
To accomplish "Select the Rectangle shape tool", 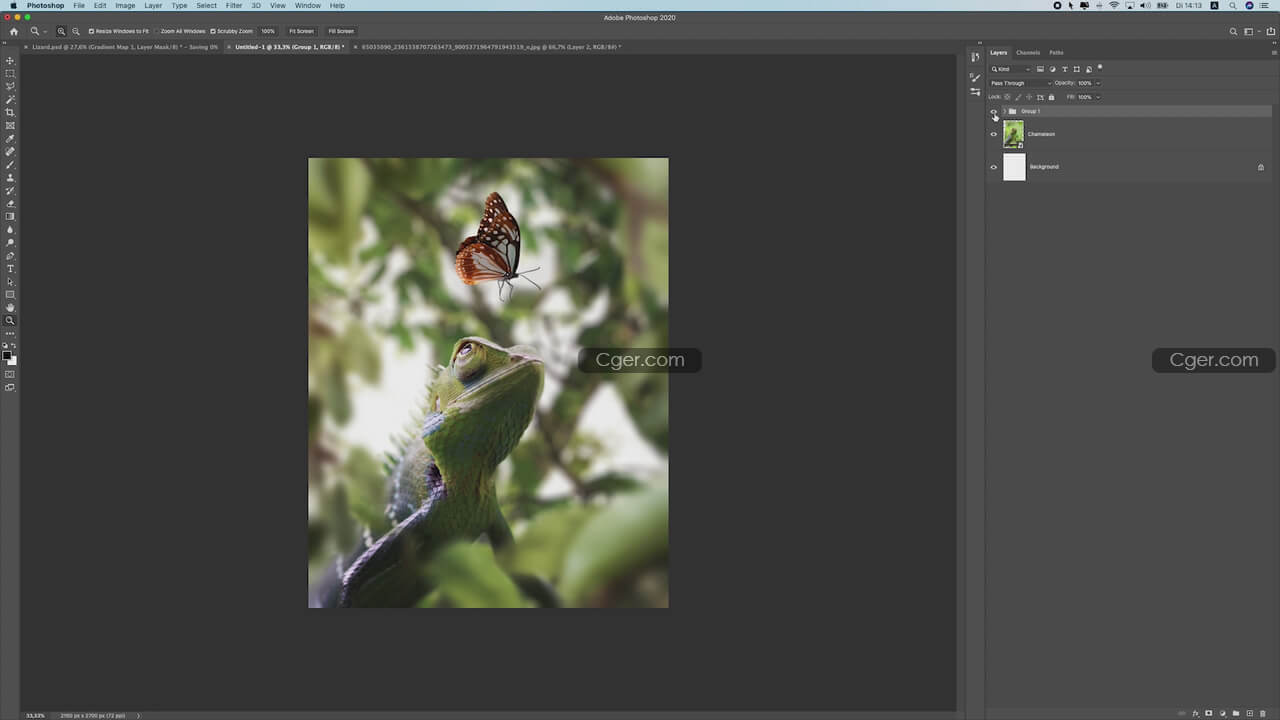I will pos(10,295).
